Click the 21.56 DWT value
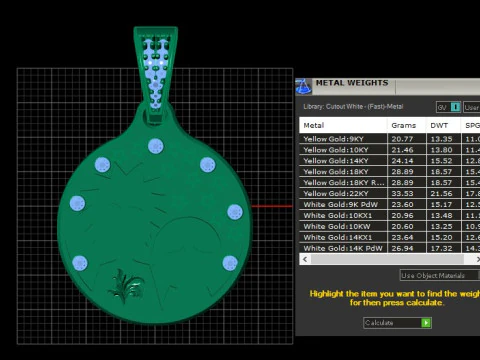The image size is (480, 360). [441, 194]
